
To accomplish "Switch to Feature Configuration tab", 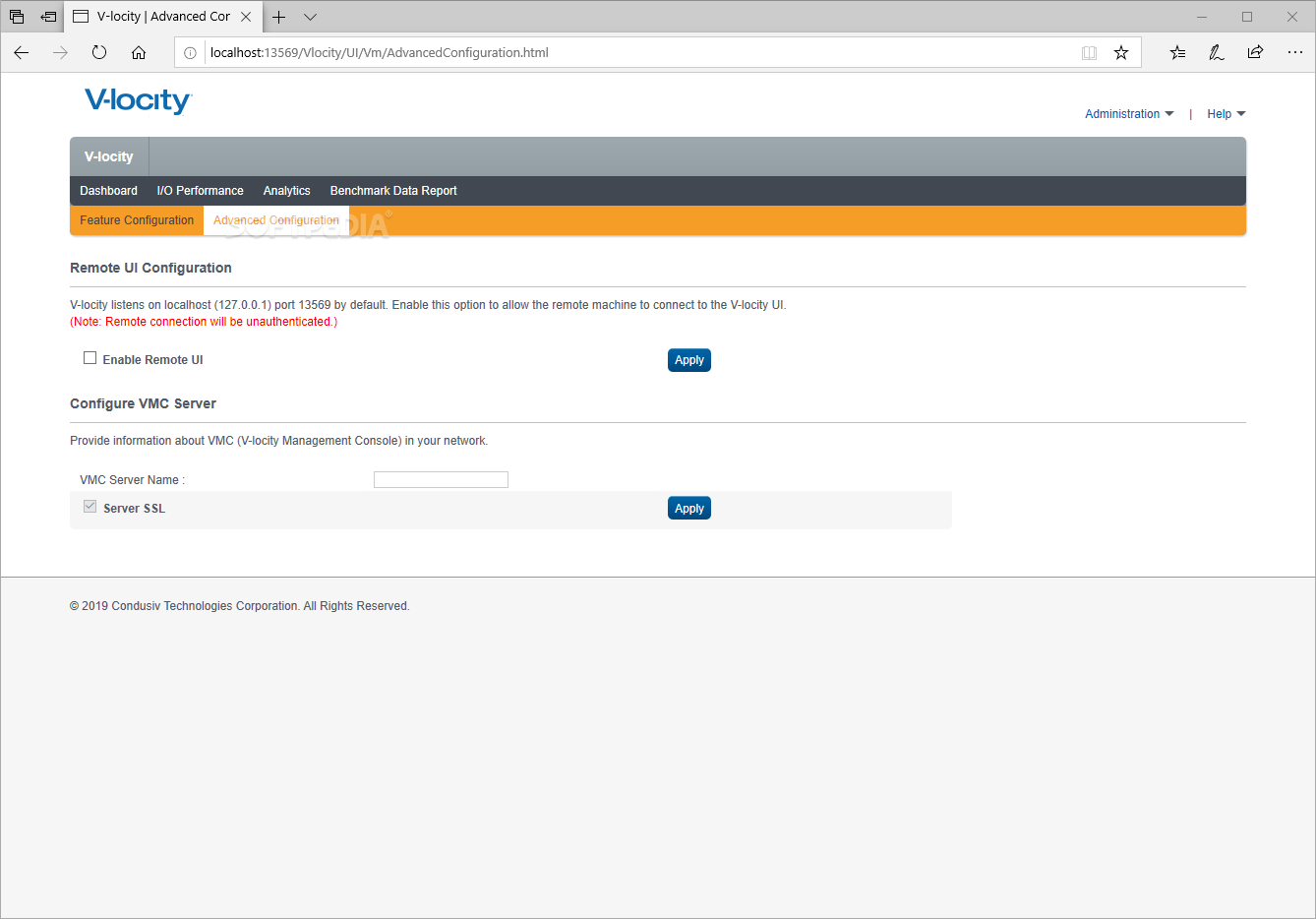I will (x=137, y=220).
